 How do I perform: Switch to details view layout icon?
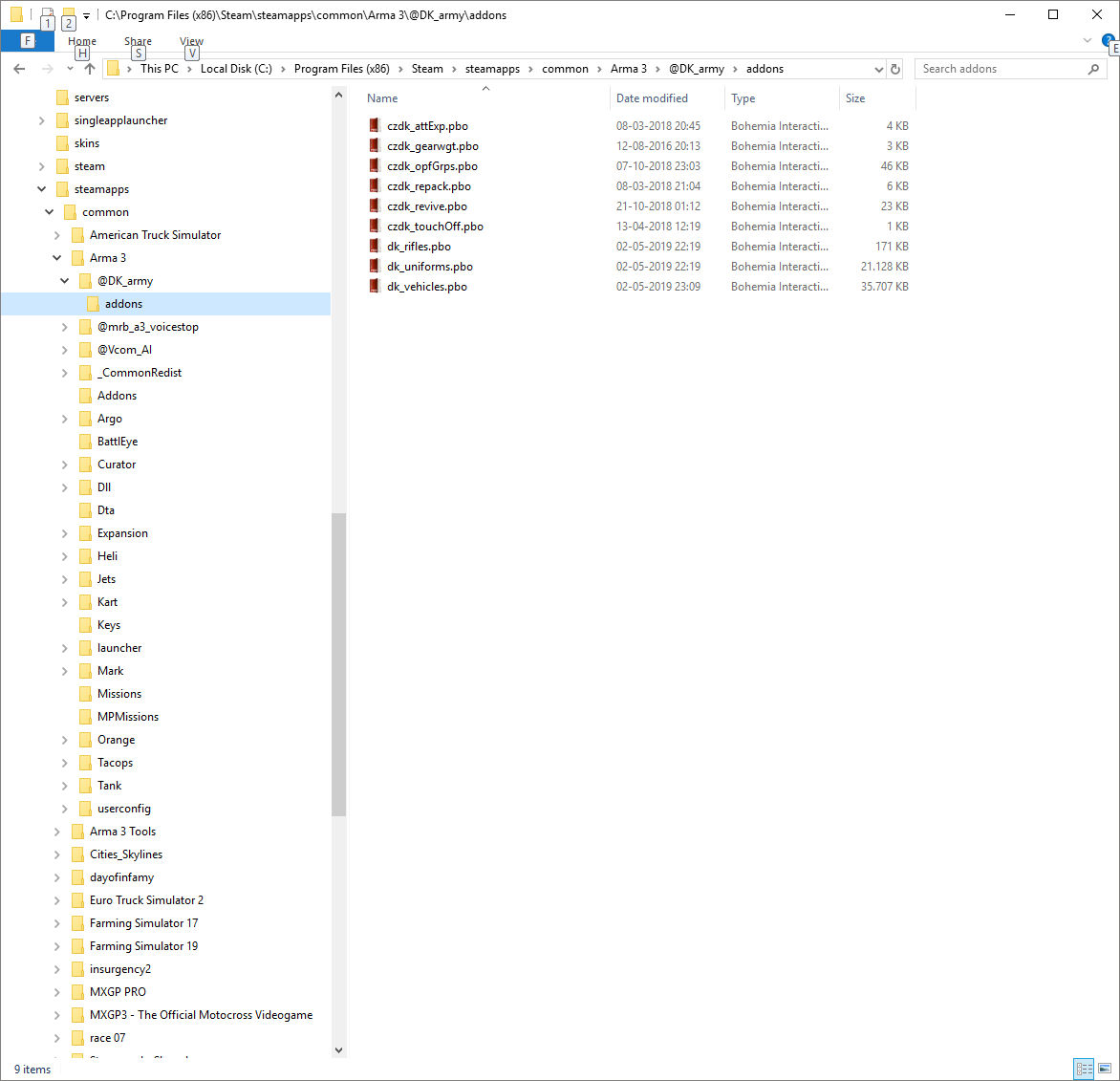[1084, 1069]
